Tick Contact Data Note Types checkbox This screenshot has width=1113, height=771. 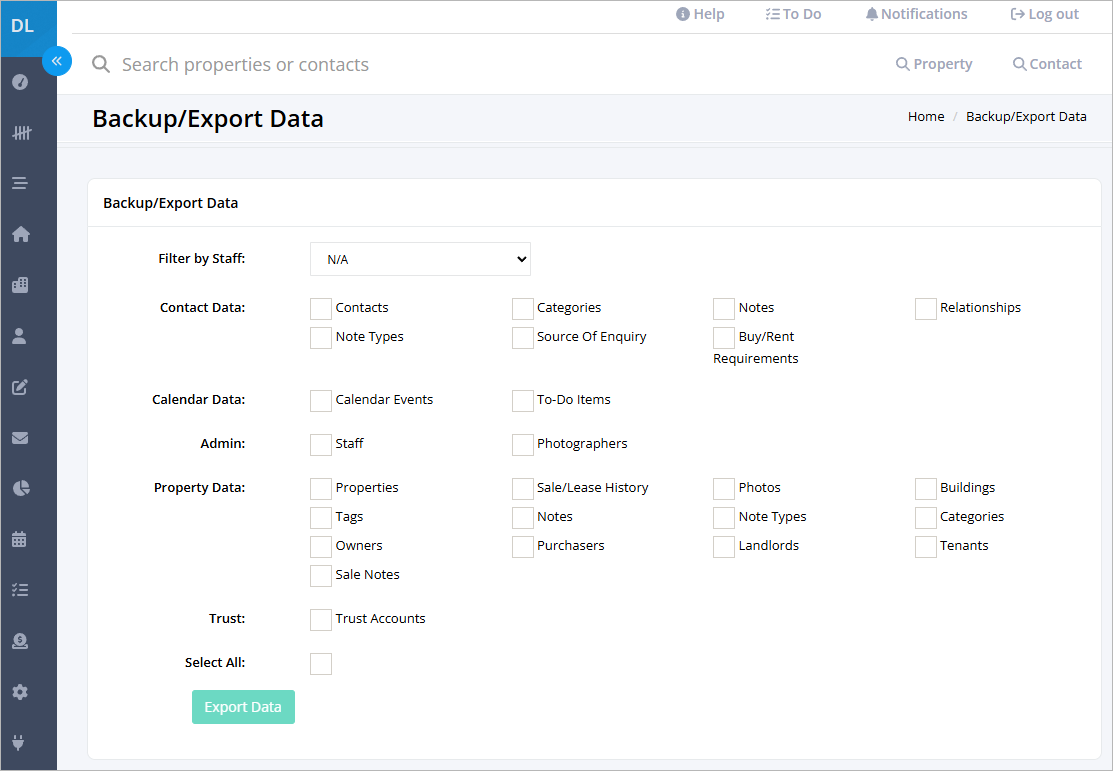[321, 338]
